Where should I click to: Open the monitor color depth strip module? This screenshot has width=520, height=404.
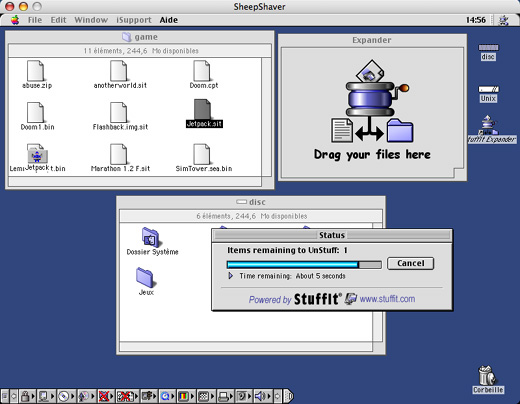tap(186, 396)
